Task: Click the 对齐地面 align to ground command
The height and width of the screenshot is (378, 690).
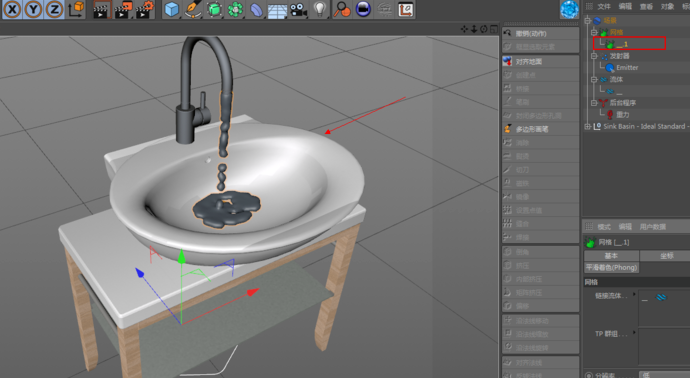Action: (540, 62)
